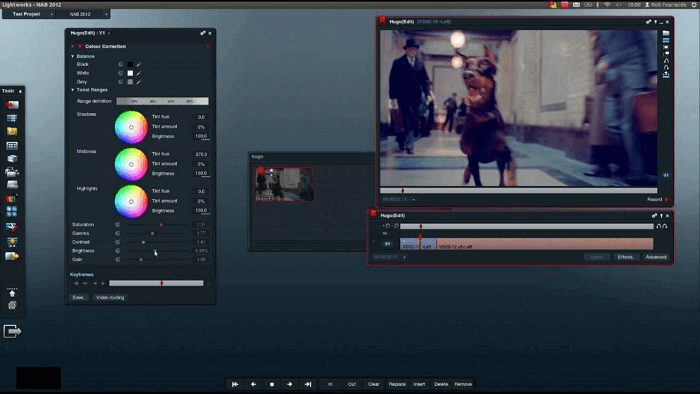Click the home icon in Tools panel
This screenshot has height=394, width=700.
pos(12,294)
